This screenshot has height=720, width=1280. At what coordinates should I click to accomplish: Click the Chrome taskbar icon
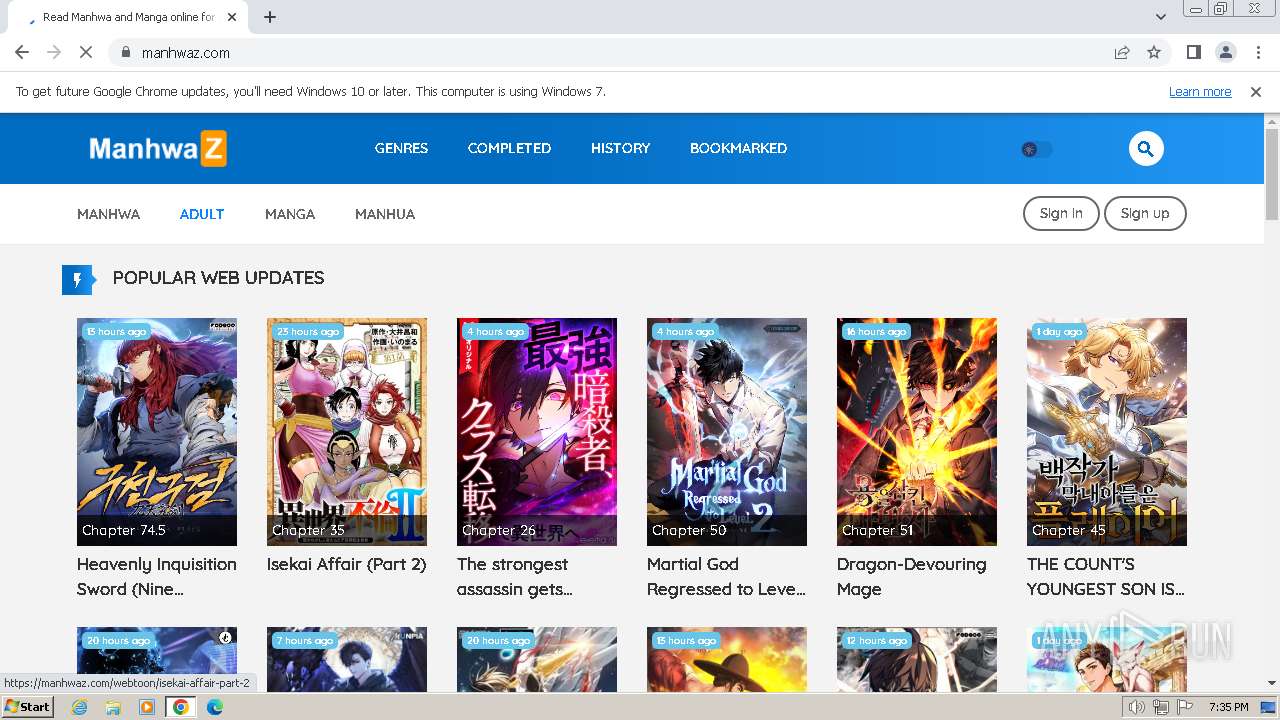[181, 707]
